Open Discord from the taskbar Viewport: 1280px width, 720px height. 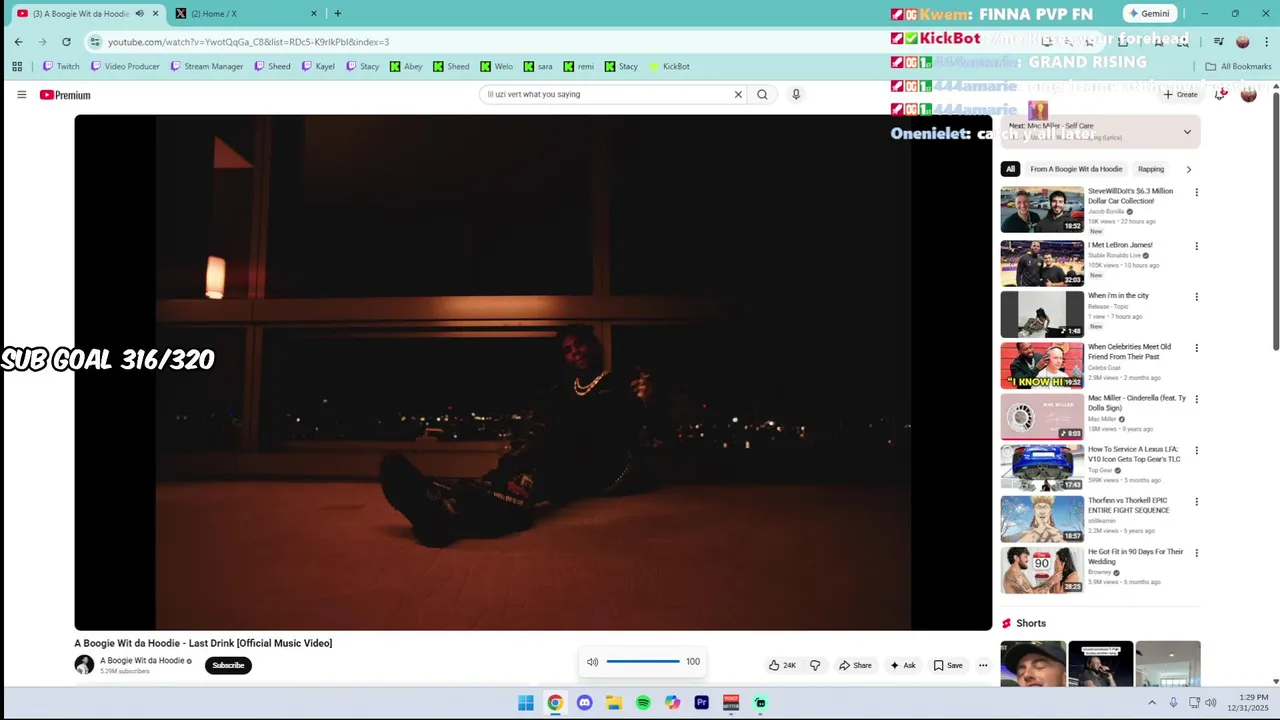[584, 703]
